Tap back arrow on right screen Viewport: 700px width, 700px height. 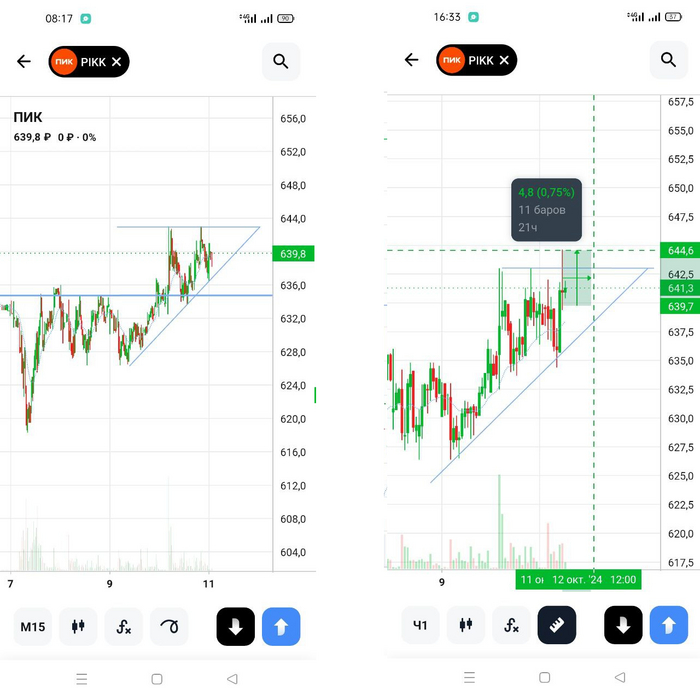click(411, 60)
